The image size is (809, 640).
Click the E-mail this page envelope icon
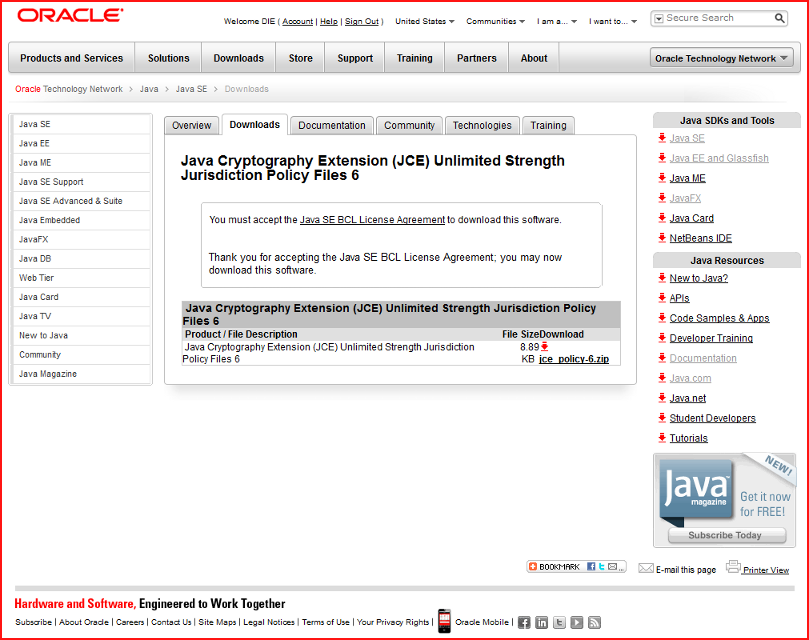[x=646, y=568]
